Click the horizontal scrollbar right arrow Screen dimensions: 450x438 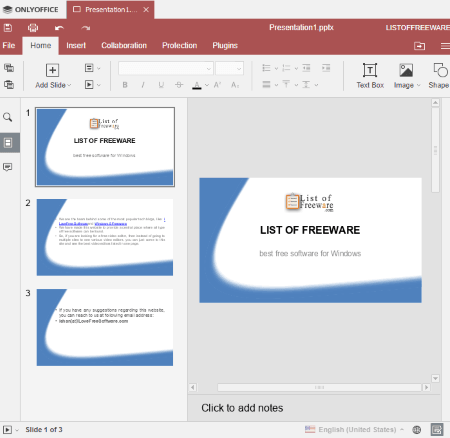tap(426, 387)
